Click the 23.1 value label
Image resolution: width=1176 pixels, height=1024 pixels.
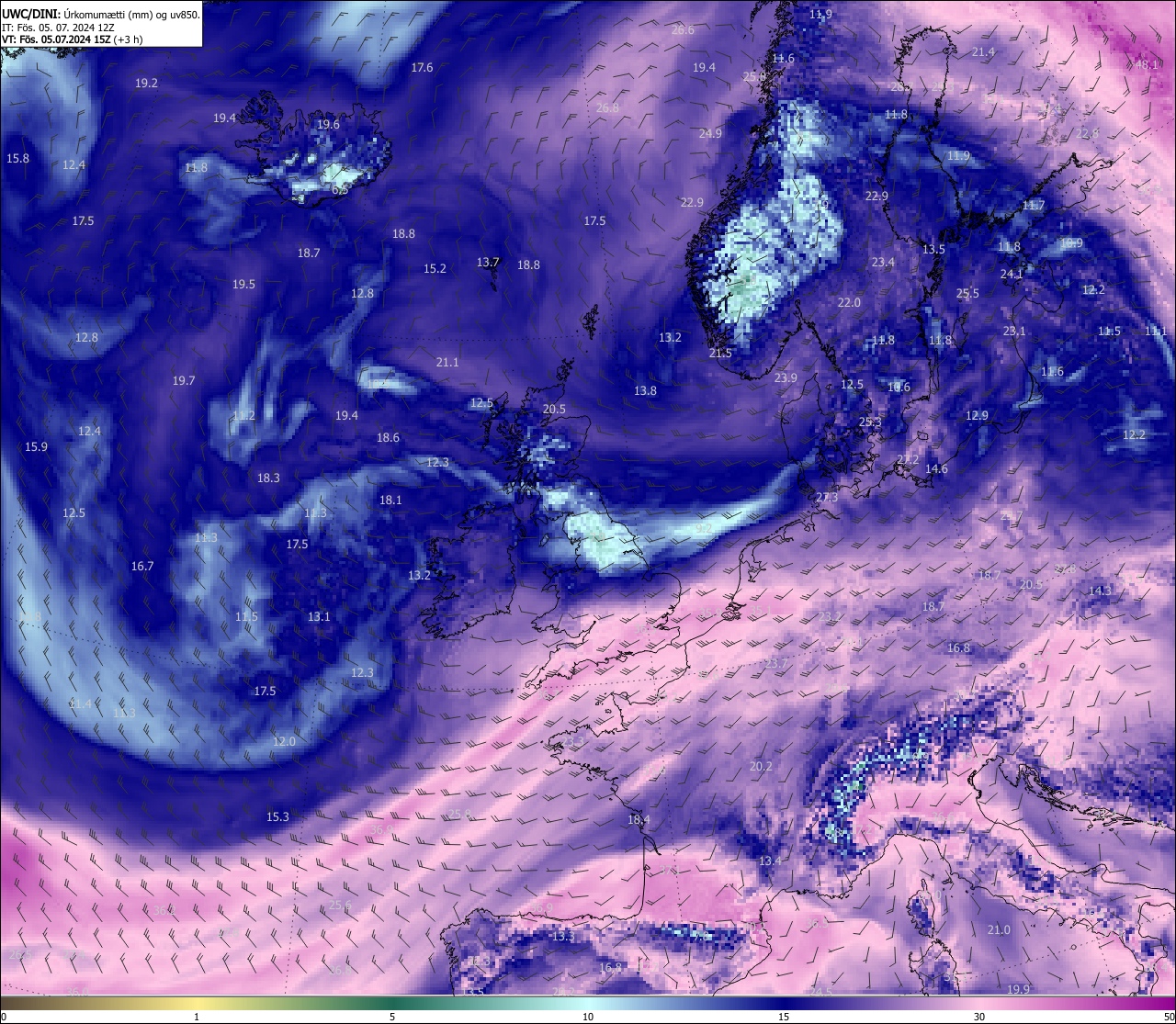[x=1014, y=331]
